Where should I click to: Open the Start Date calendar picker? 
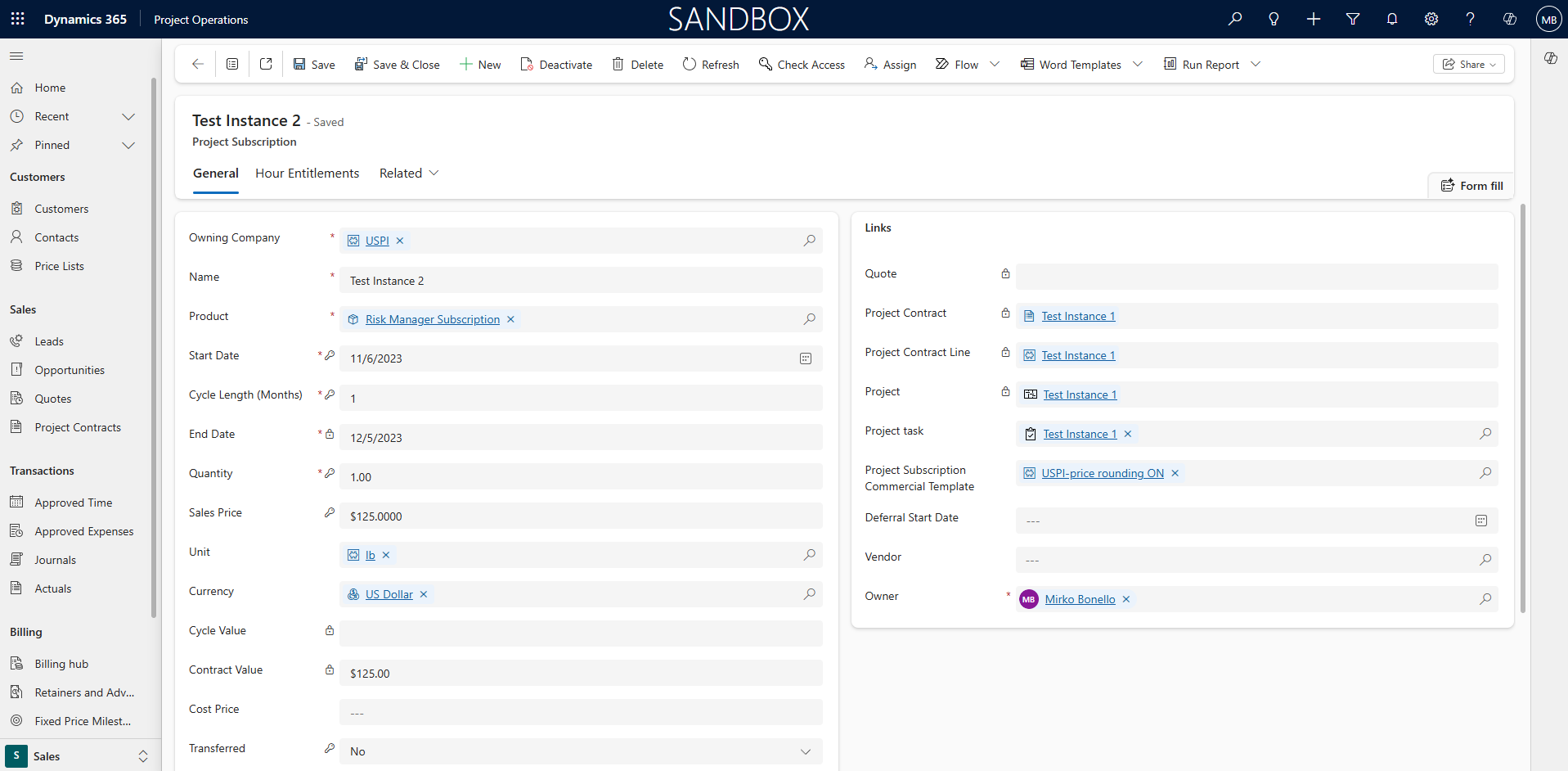806,358
